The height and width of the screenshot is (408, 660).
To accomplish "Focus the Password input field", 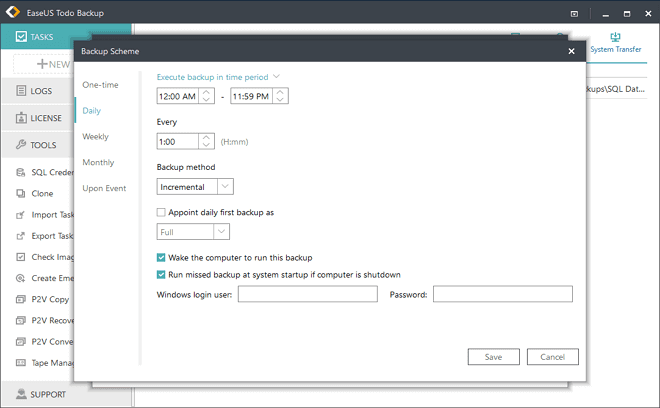I will (x=502, y=294).
